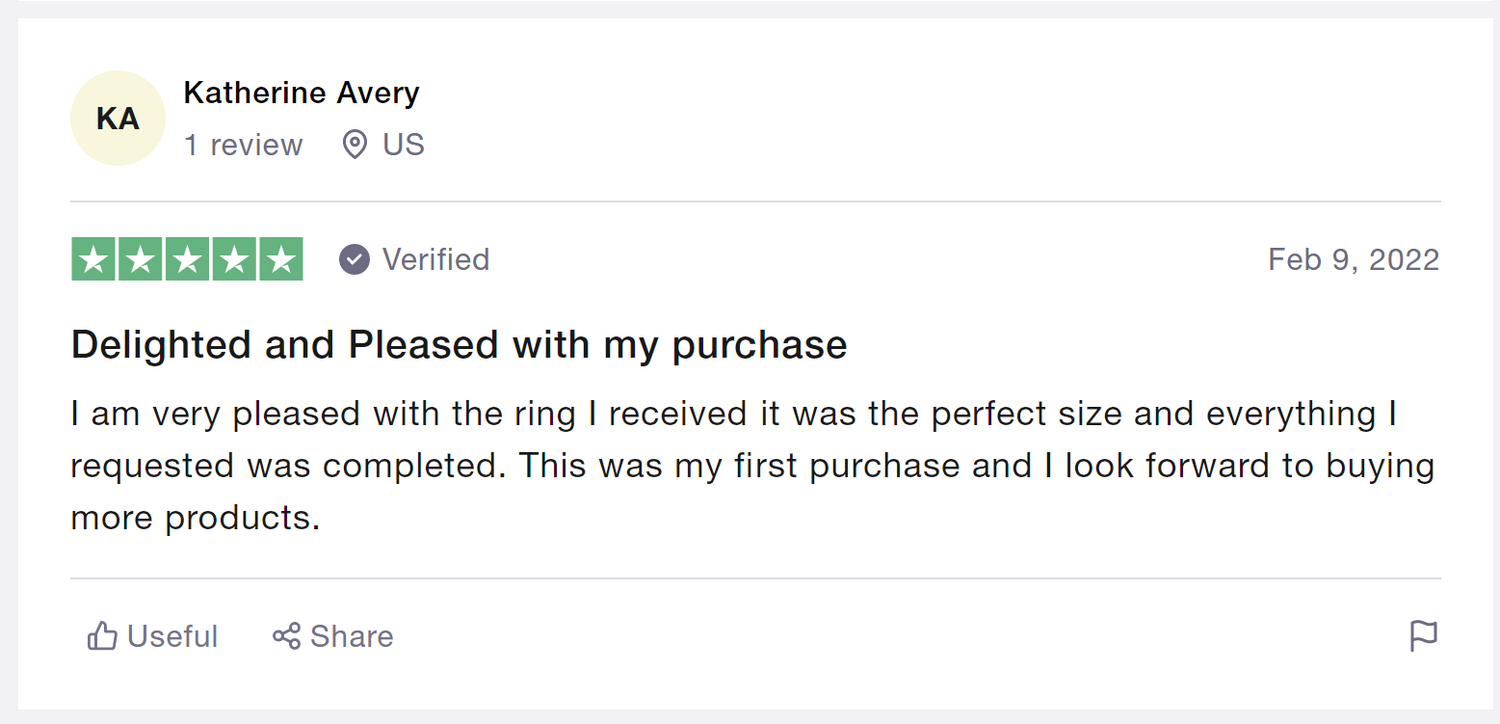Click the third green rating star
Image resolution: width=1500 pixels, height=724 pixels.
[x=187, y=260]
